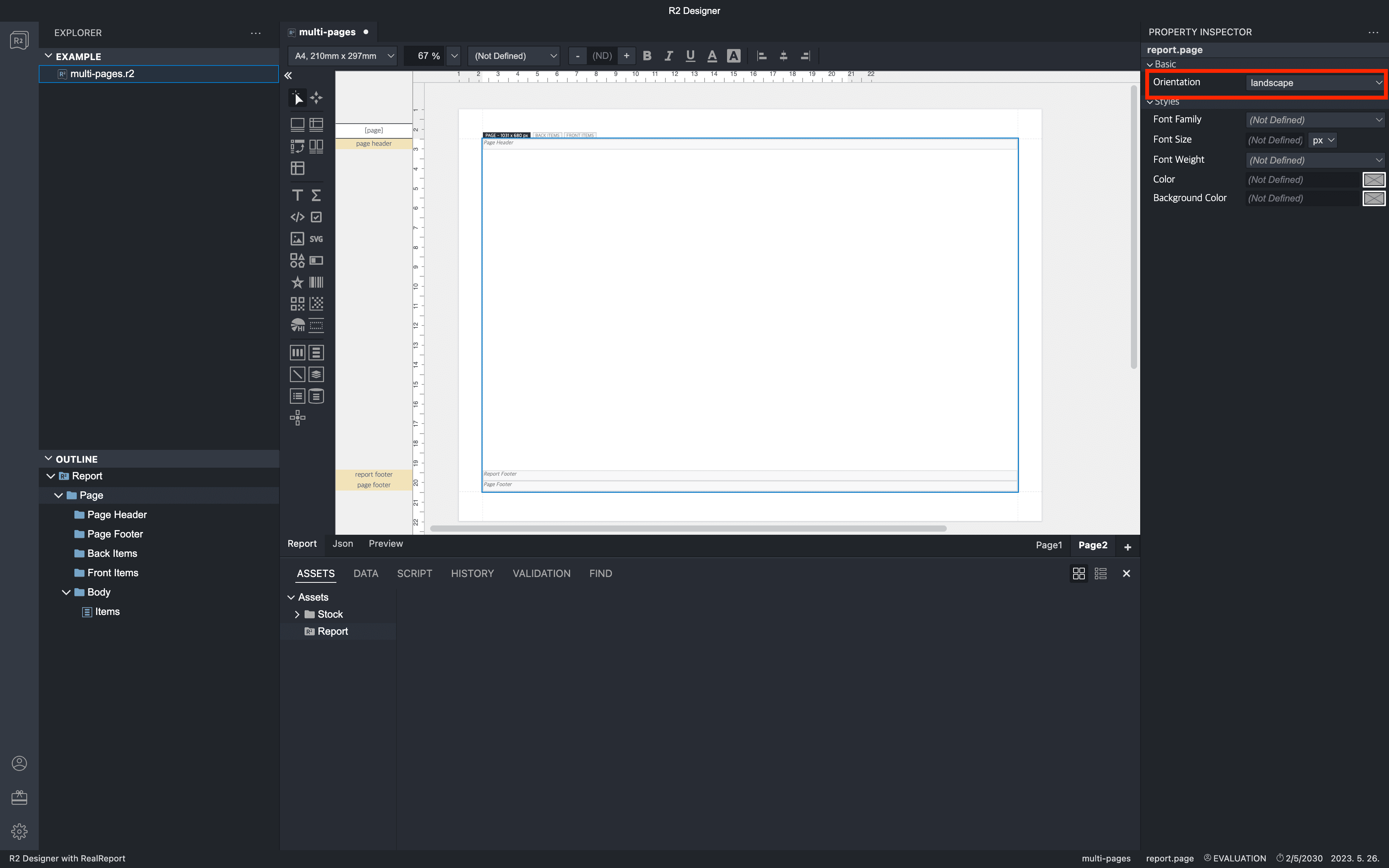Open the font (Not Defined) toolbar dropdown
Image resolution: width=1389 pixels, height=868 pixels.
tap(514, 56)
